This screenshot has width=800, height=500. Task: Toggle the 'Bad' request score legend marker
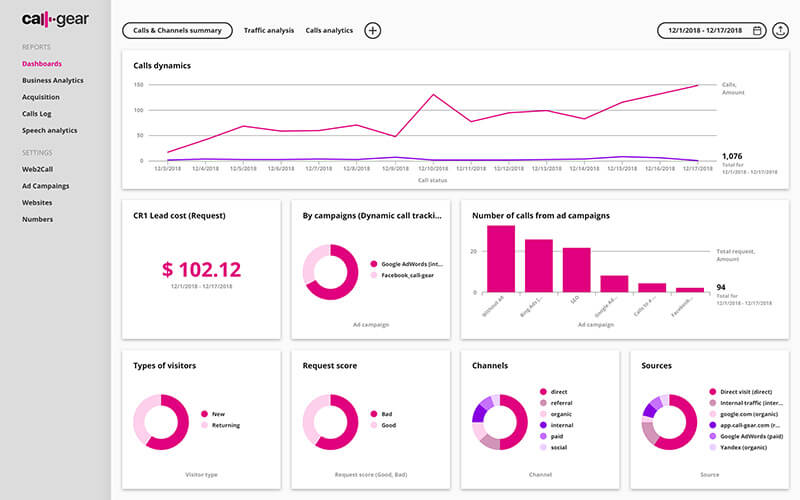374,413
